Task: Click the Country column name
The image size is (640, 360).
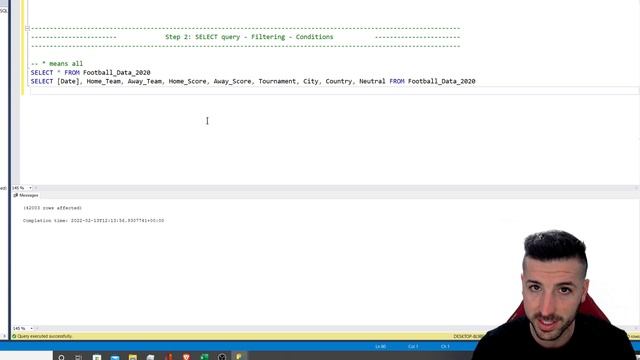Action: 338,81
